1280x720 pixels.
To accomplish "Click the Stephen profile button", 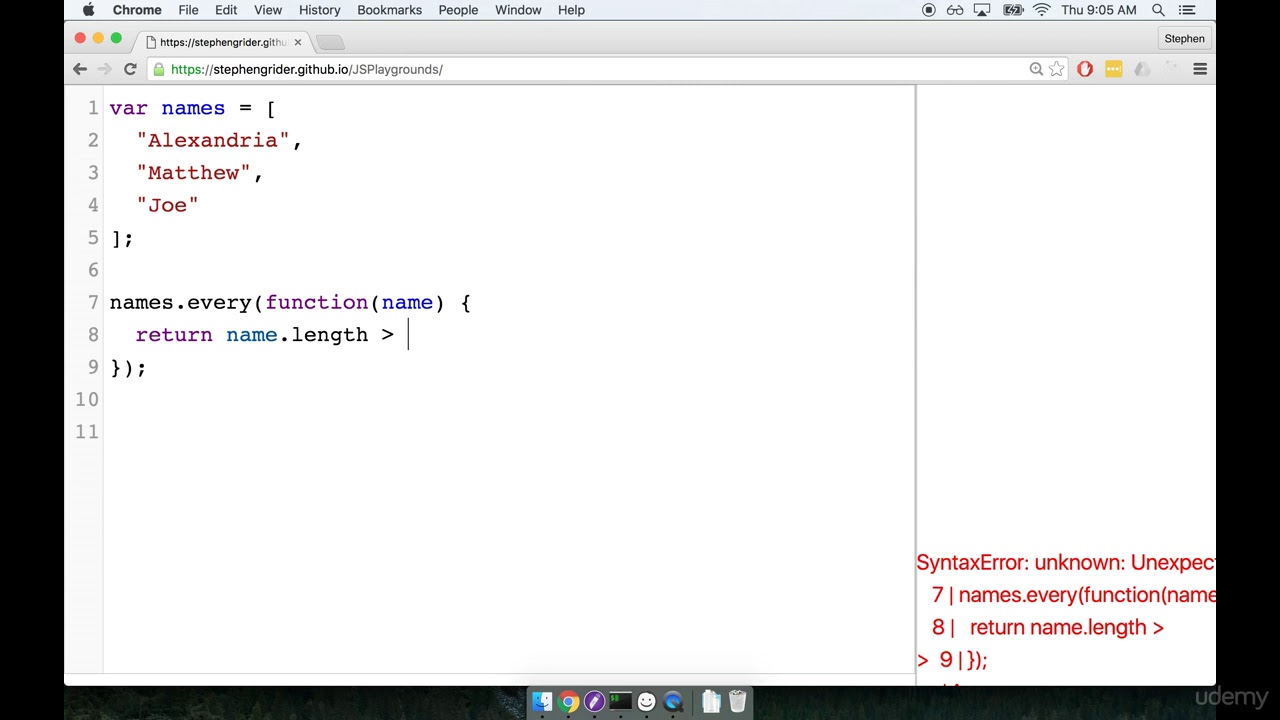I will tap(1184, 39).
